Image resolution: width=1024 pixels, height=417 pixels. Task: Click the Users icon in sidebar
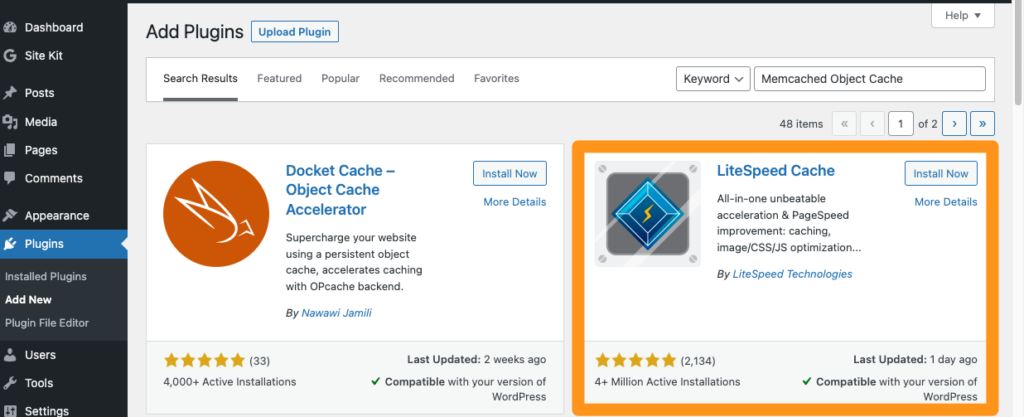tap(10, 355)
